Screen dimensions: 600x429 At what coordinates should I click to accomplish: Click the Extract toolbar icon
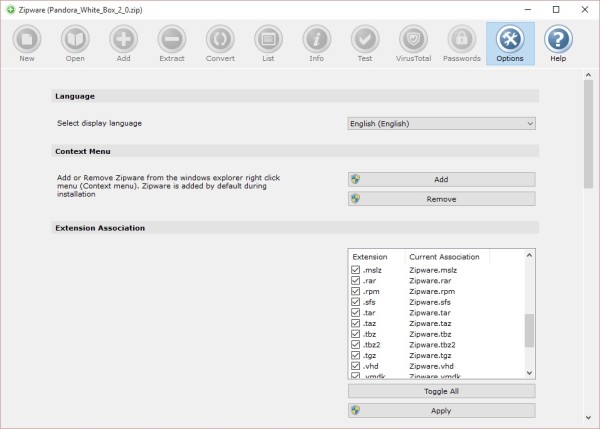[x=172, y=39]
